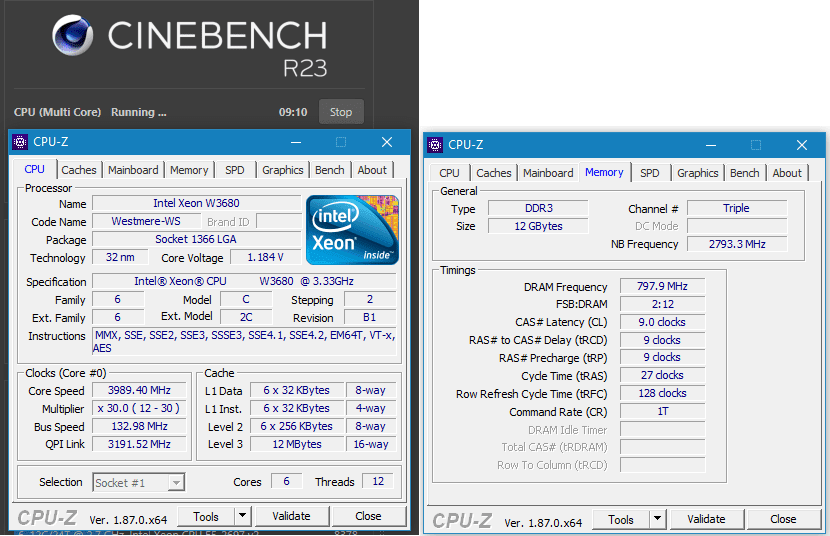Click Validate button in right CPU-Z window
The width and height of the screenshot is (830, 536).
706,519
